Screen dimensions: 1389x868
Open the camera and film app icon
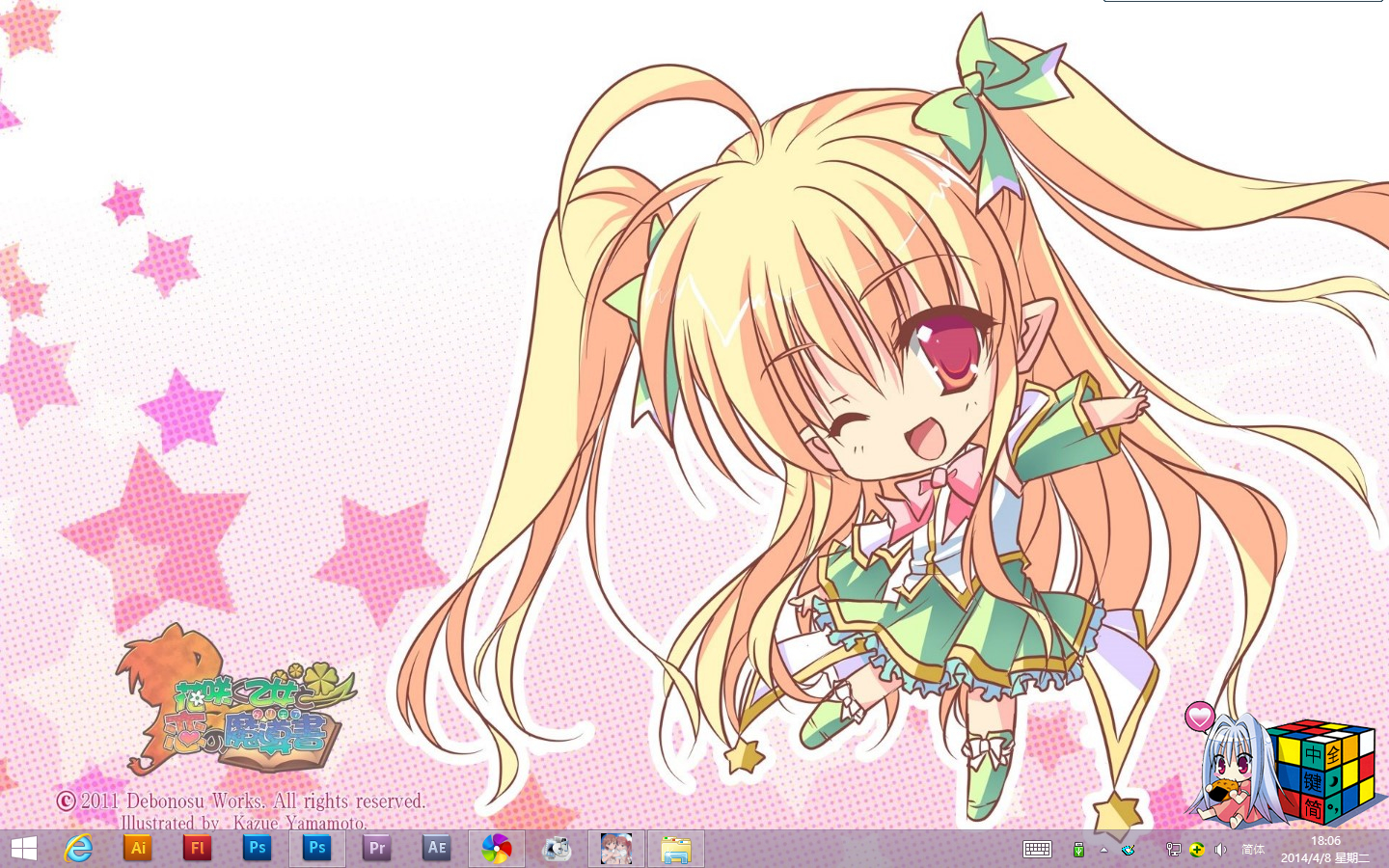pyautogui.click(x=557, y=849)
